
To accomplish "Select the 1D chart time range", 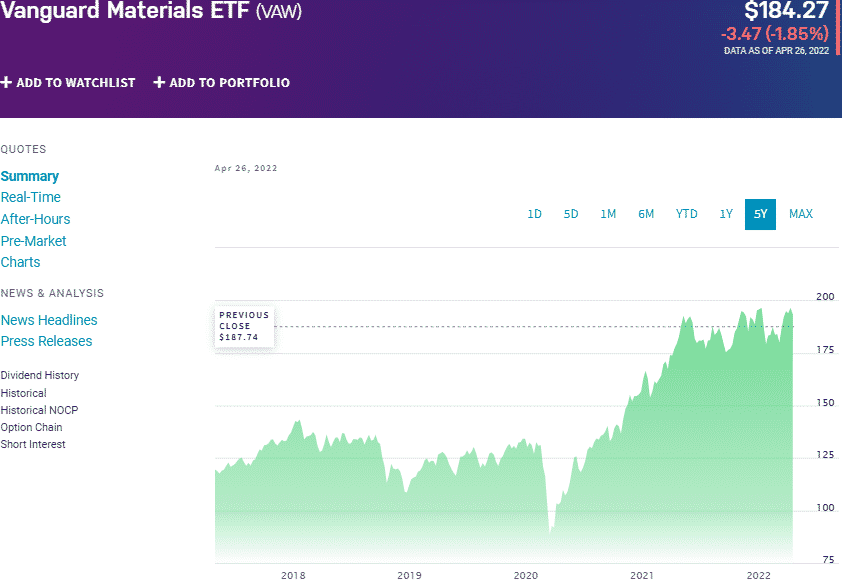I will coord(534,214).
